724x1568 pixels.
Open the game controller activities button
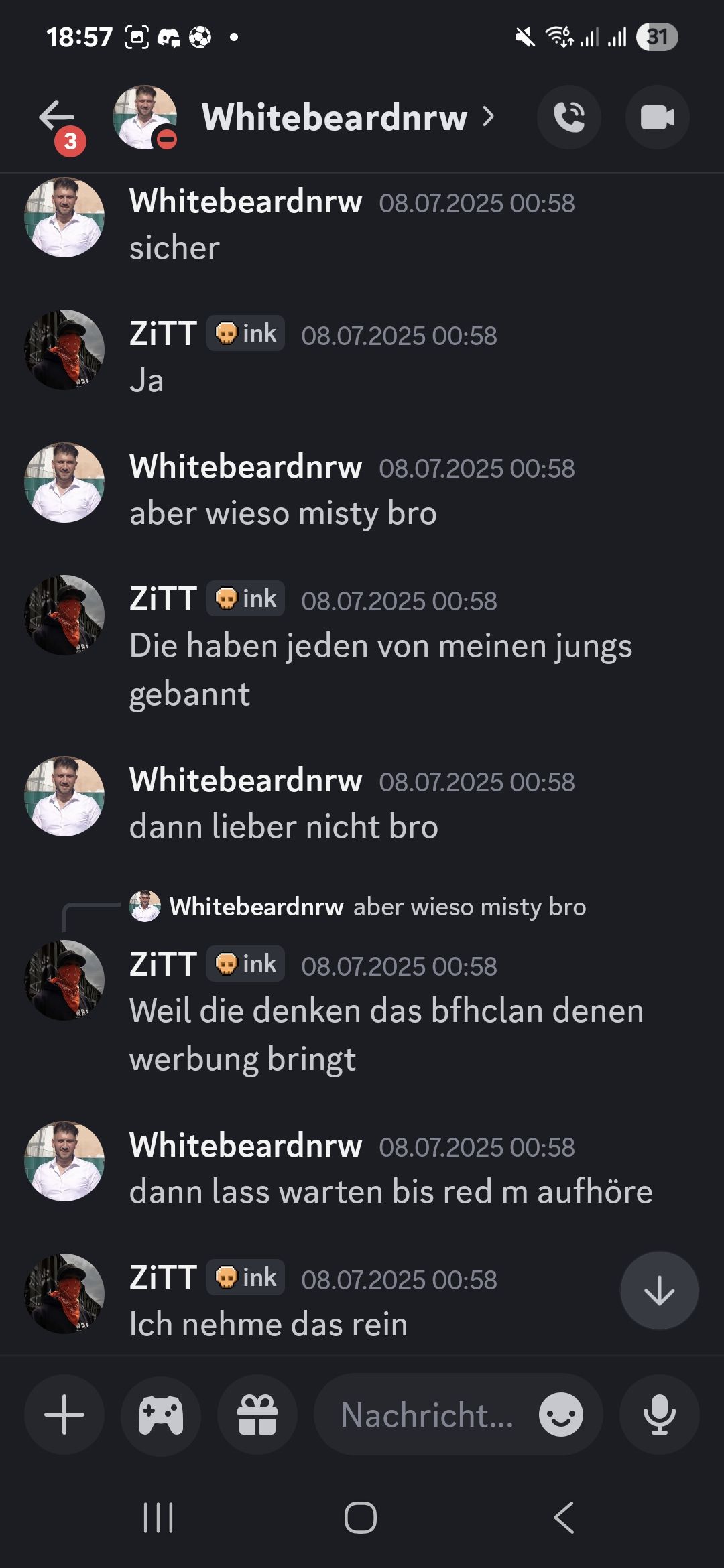161,1415
